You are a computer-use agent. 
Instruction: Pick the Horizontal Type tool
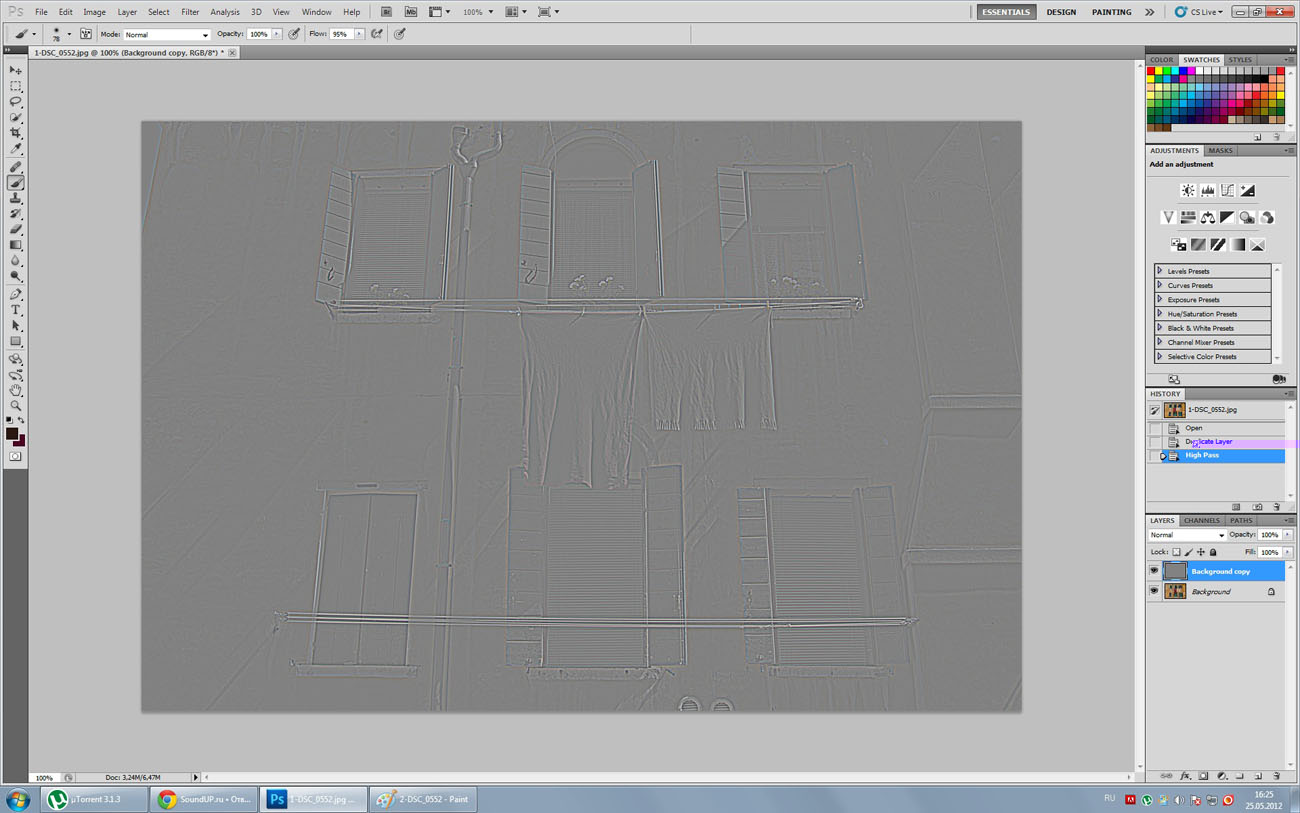[x=16, y=310]
